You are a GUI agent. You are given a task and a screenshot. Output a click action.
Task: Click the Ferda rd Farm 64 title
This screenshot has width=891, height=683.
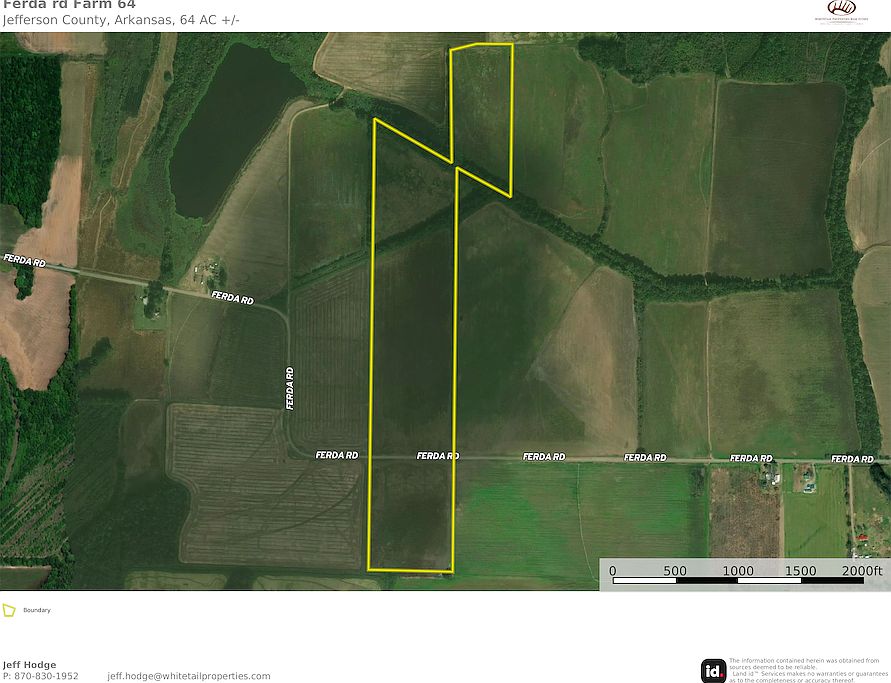69,5
